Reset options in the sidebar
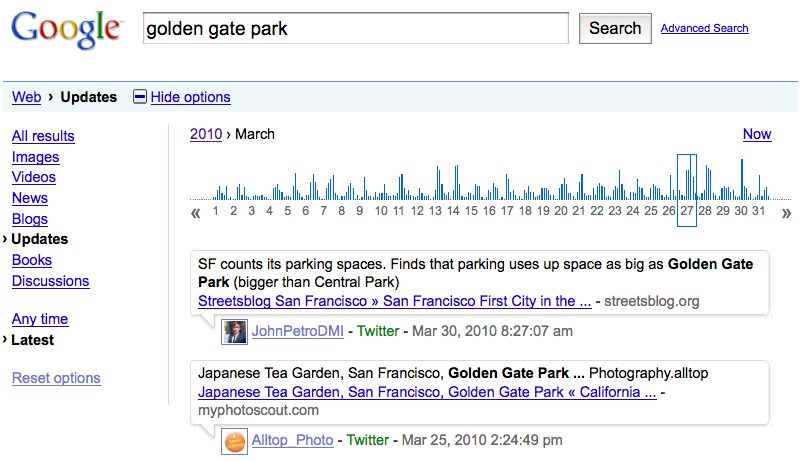800x461 pixels. click(56, 378)
